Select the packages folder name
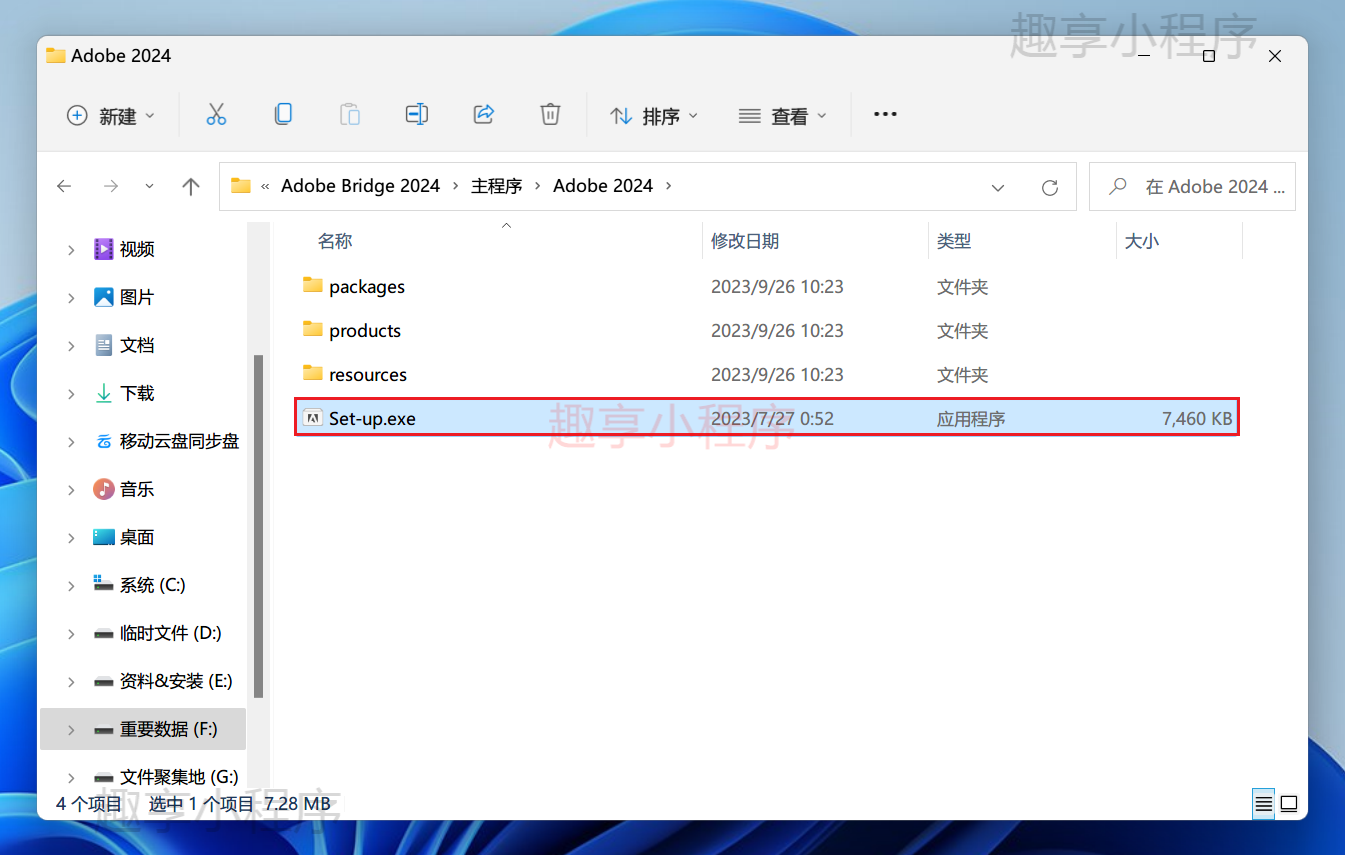 (x=367, y=287)
